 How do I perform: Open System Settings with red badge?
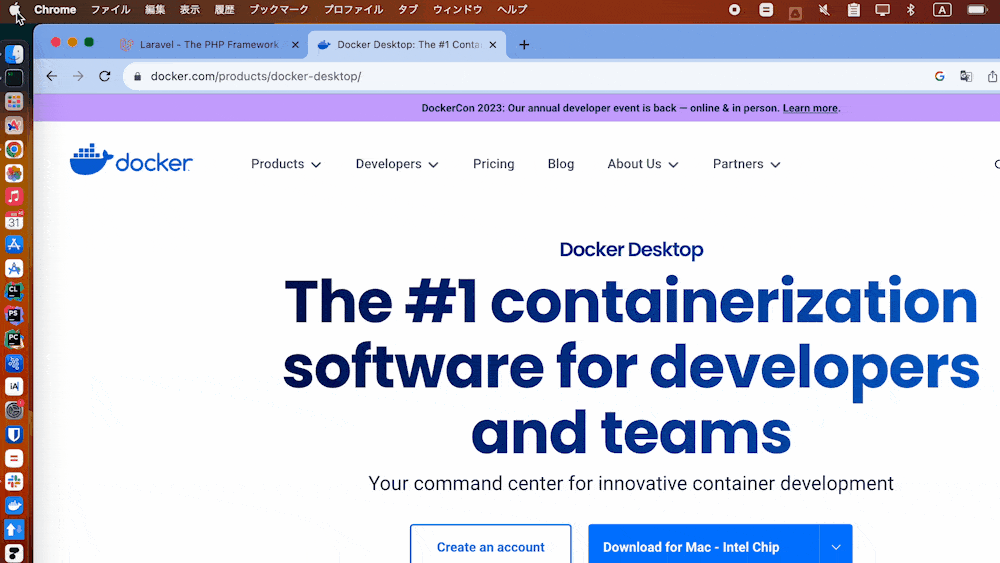[x=14, y=410]
